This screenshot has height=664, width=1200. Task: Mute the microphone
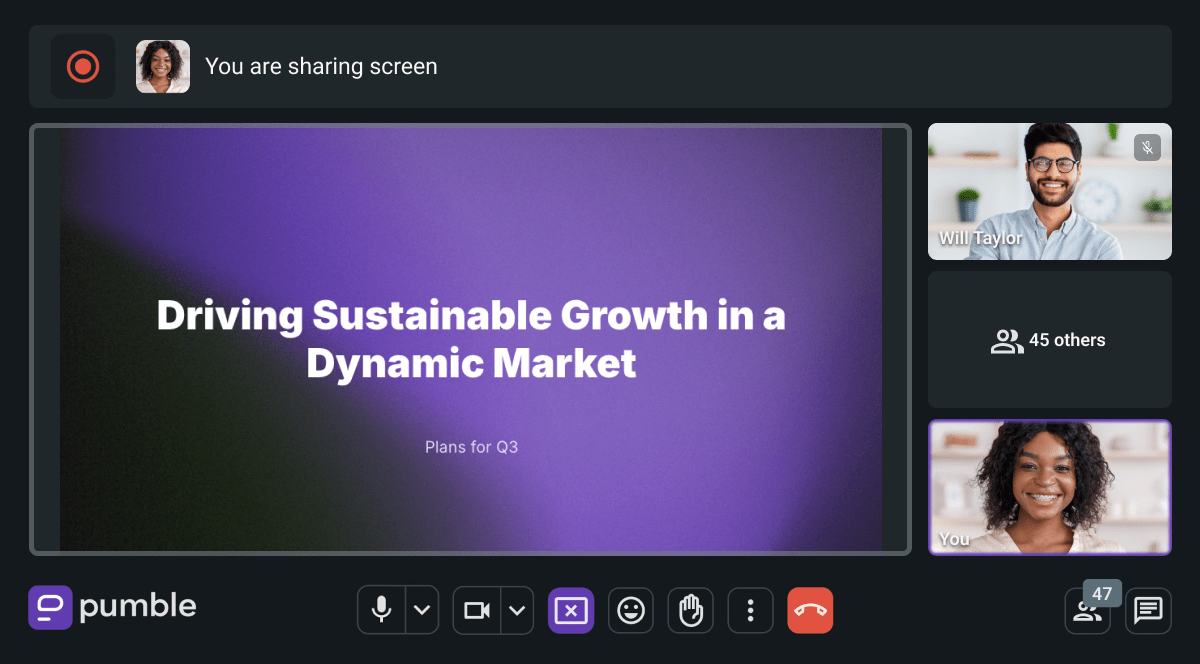(381, 610)
